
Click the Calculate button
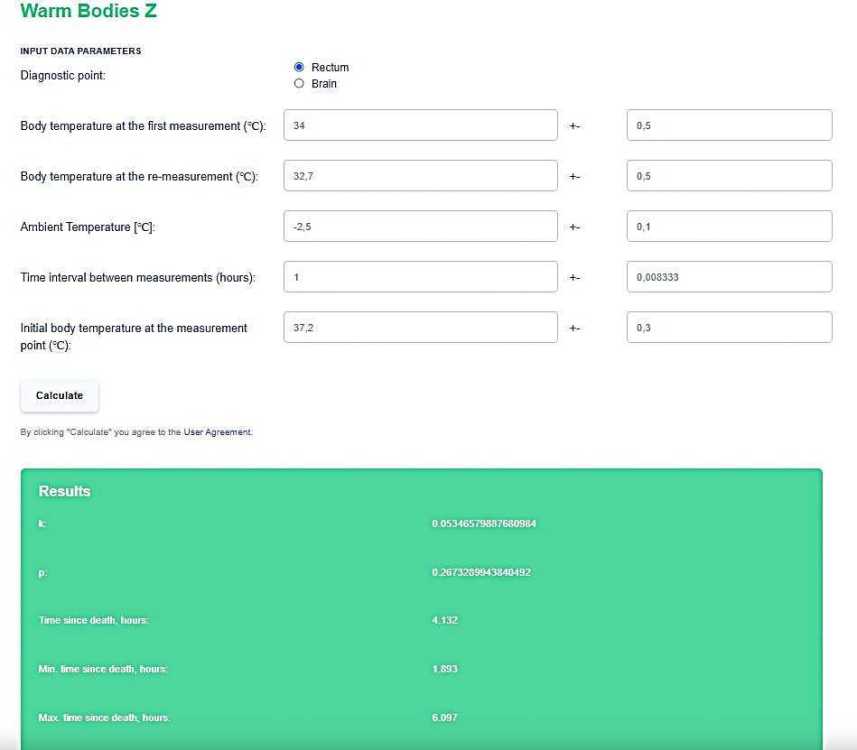pyautogui.click(x=60, y=395)
